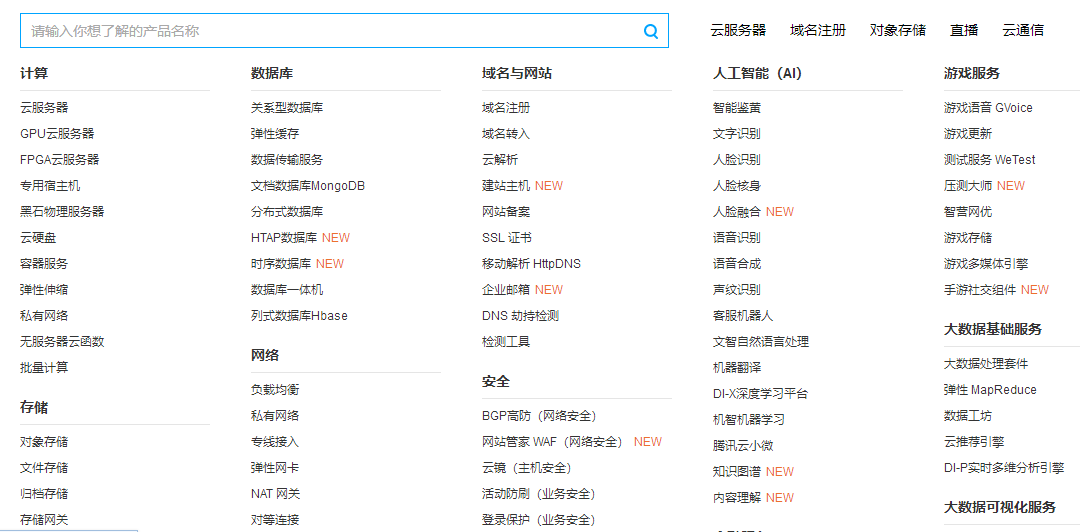Open 知识图谱 product link
Viewport: 1080px width, 532px height.
coord(737,472)
